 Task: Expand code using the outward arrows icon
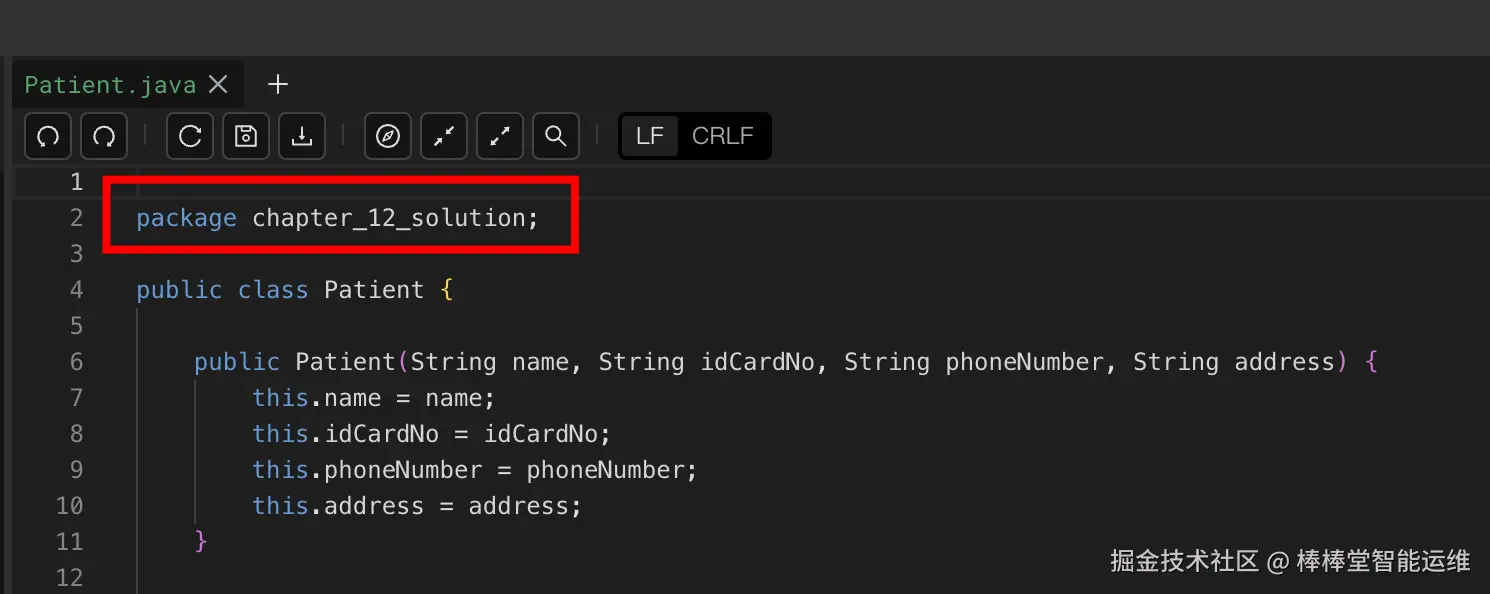500,136
